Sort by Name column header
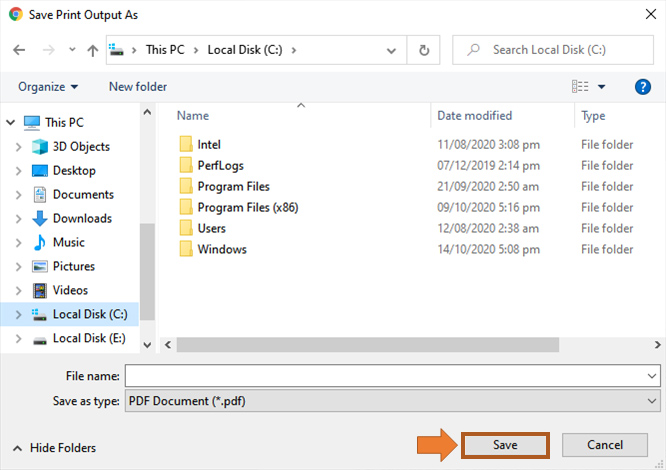Image resolution: width=666 pixels, height=470 pixels. tap(193, 115)
